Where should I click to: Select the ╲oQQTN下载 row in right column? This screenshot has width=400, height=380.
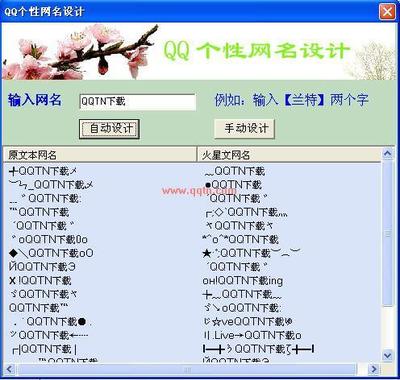pyautogui.click(x=243, y=308)
